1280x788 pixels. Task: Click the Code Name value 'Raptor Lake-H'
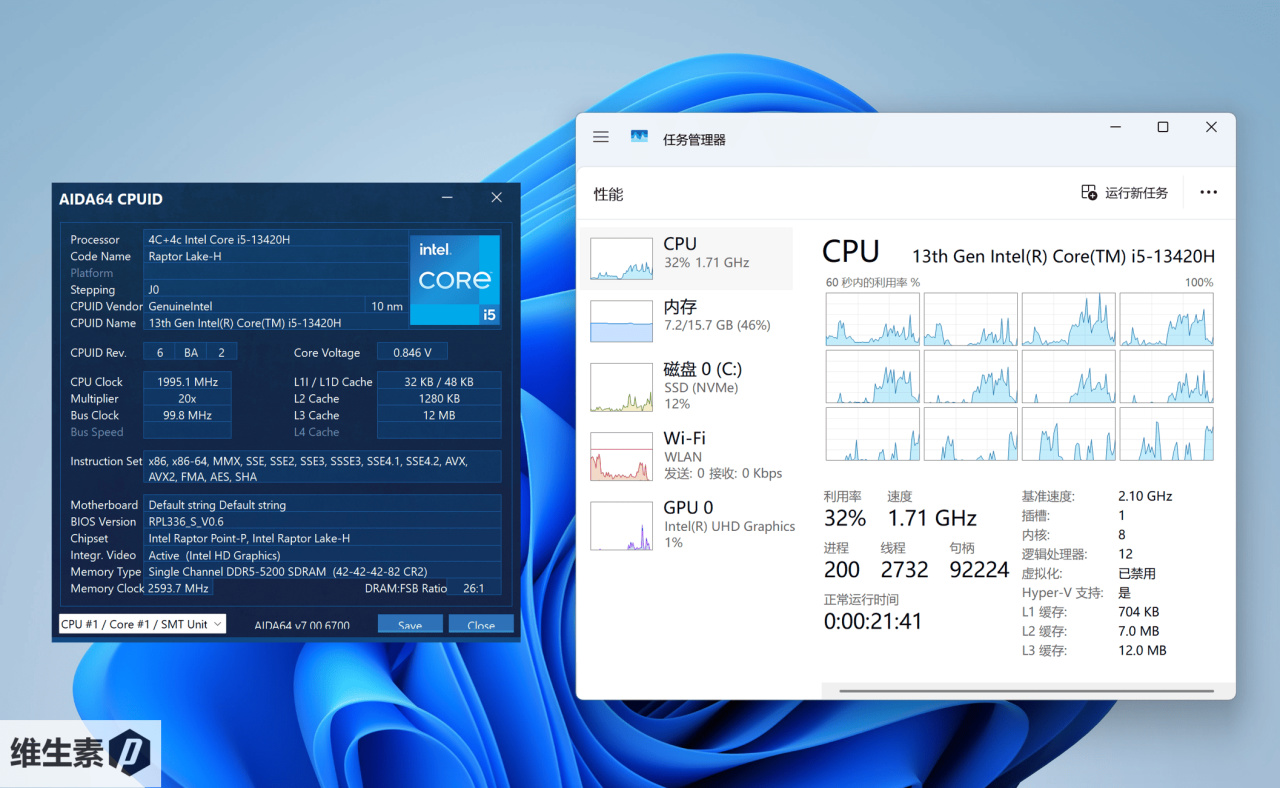(x=276, y=256)
